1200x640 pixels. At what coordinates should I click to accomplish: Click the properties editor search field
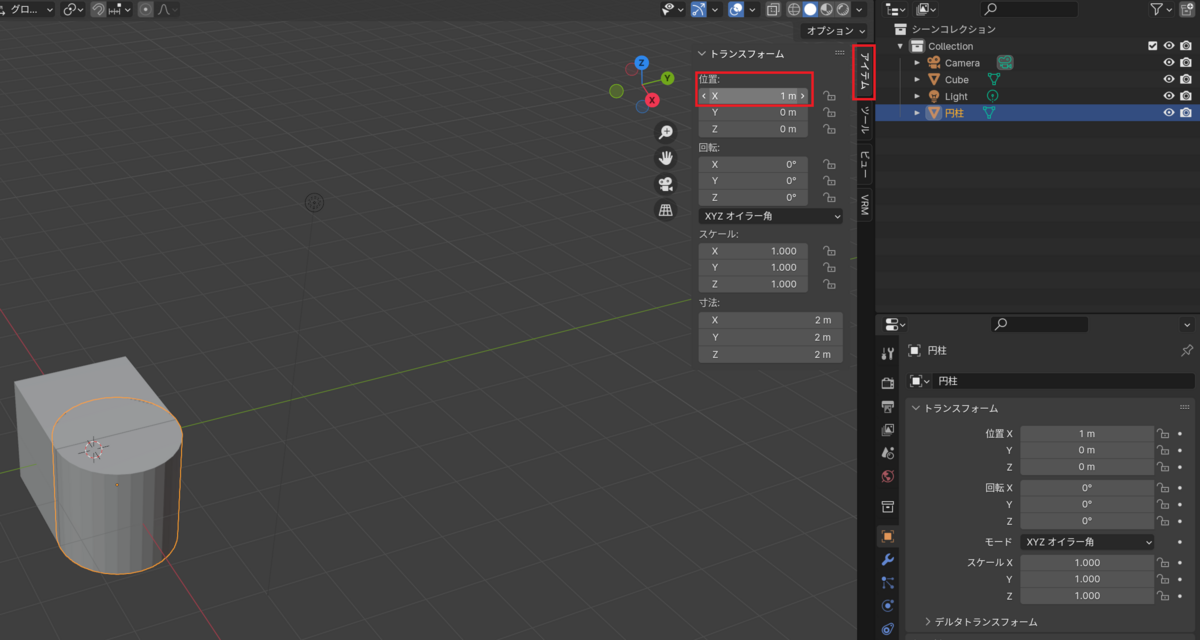click(1039, 325)
